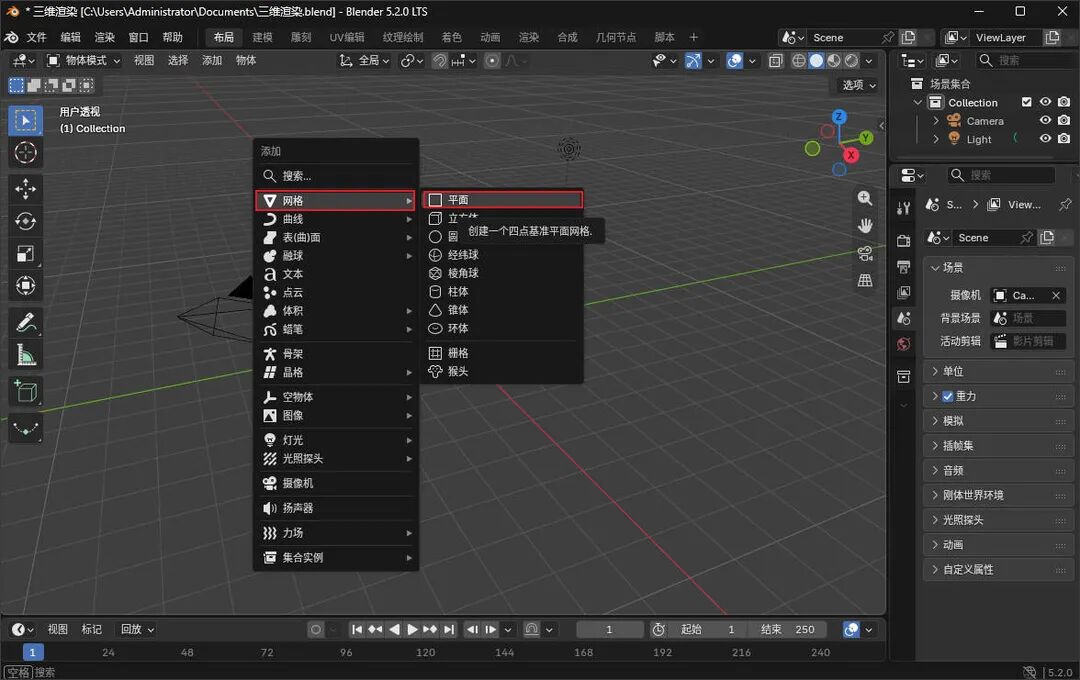The height and width of the screenshot is (680, 1080).
Task: Expand Camera item in outliner
Action: [x=935, y=121]
